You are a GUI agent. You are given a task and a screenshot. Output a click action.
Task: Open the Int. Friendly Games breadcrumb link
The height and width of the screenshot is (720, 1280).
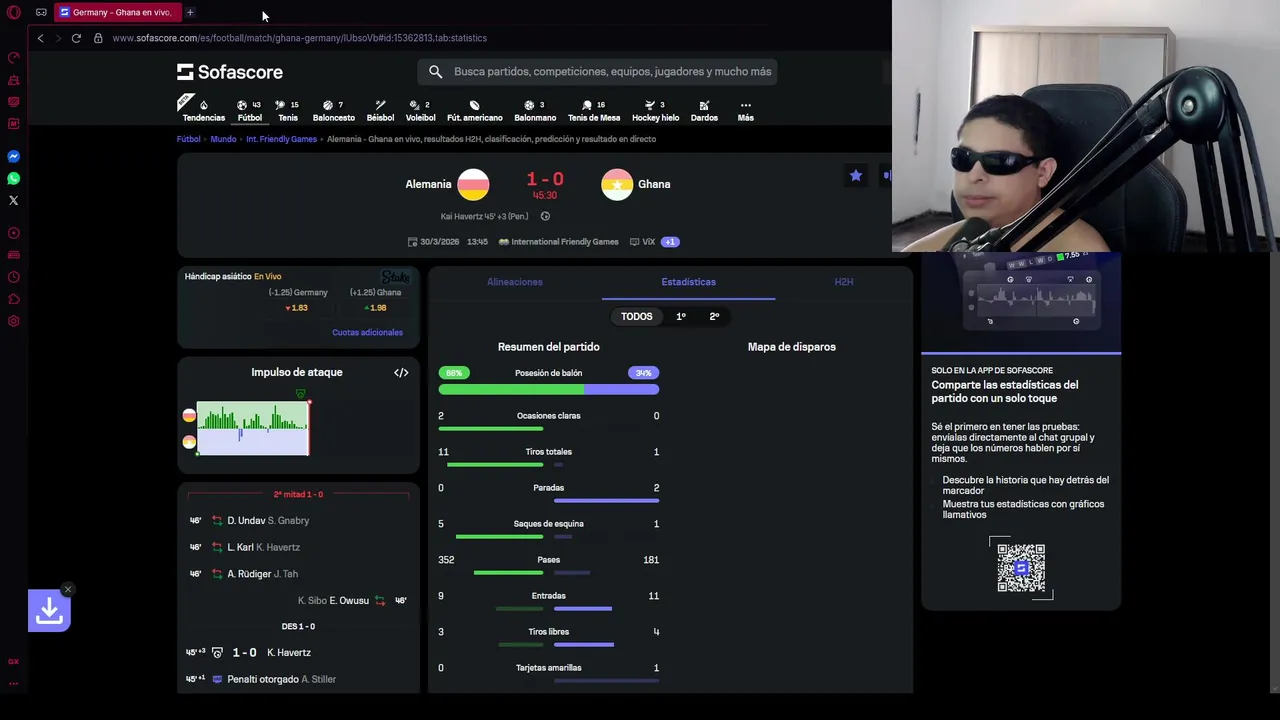[x=281, y=139]
